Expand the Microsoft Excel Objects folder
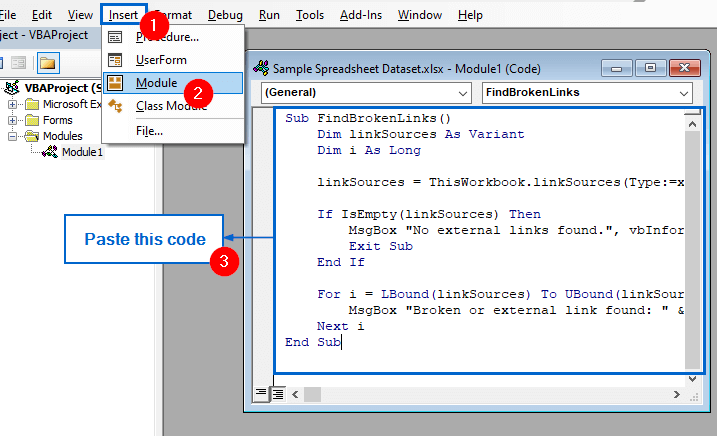 [13, 104]
